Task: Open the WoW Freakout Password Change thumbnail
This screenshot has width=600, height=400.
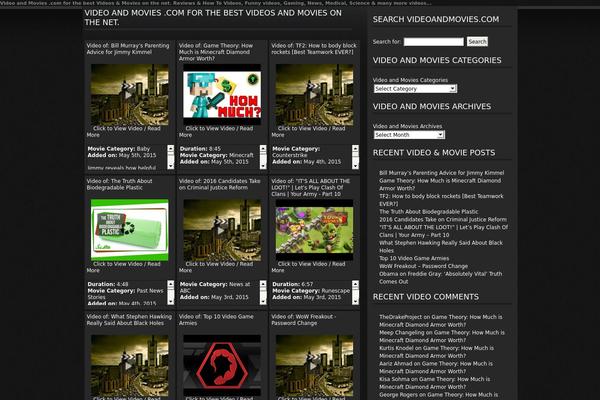Action: coord(315,366)
